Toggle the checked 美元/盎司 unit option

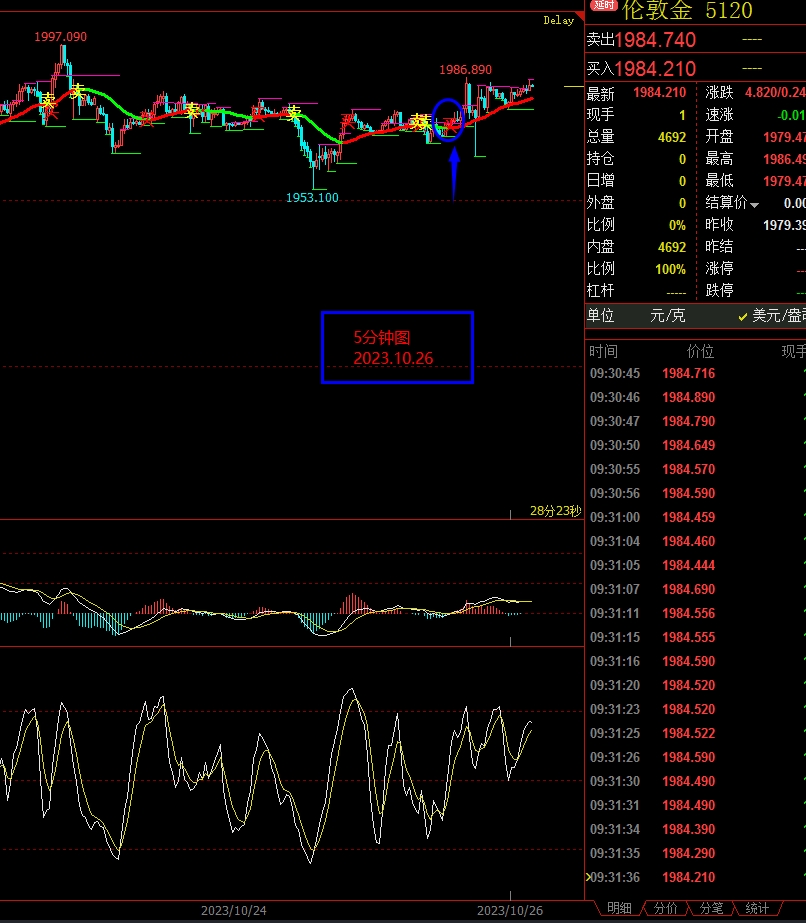(772, 316)
